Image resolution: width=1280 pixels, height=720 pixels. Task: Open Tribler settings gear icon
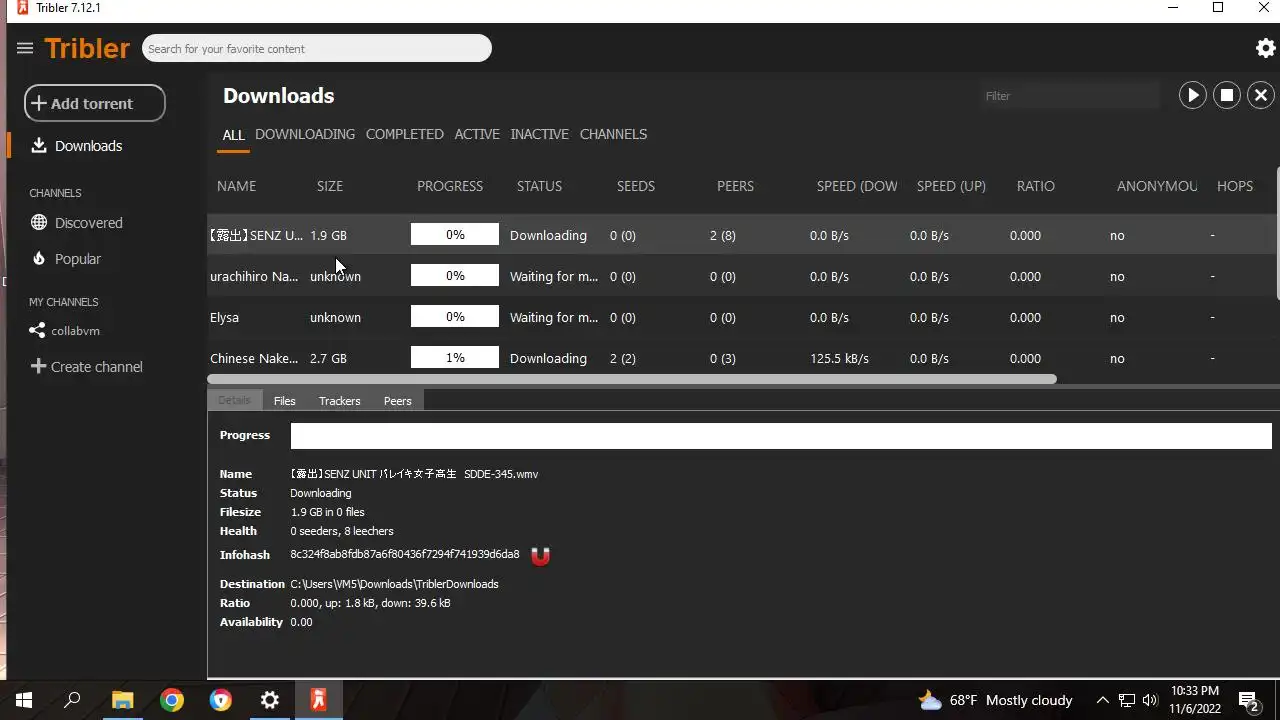1265,48
